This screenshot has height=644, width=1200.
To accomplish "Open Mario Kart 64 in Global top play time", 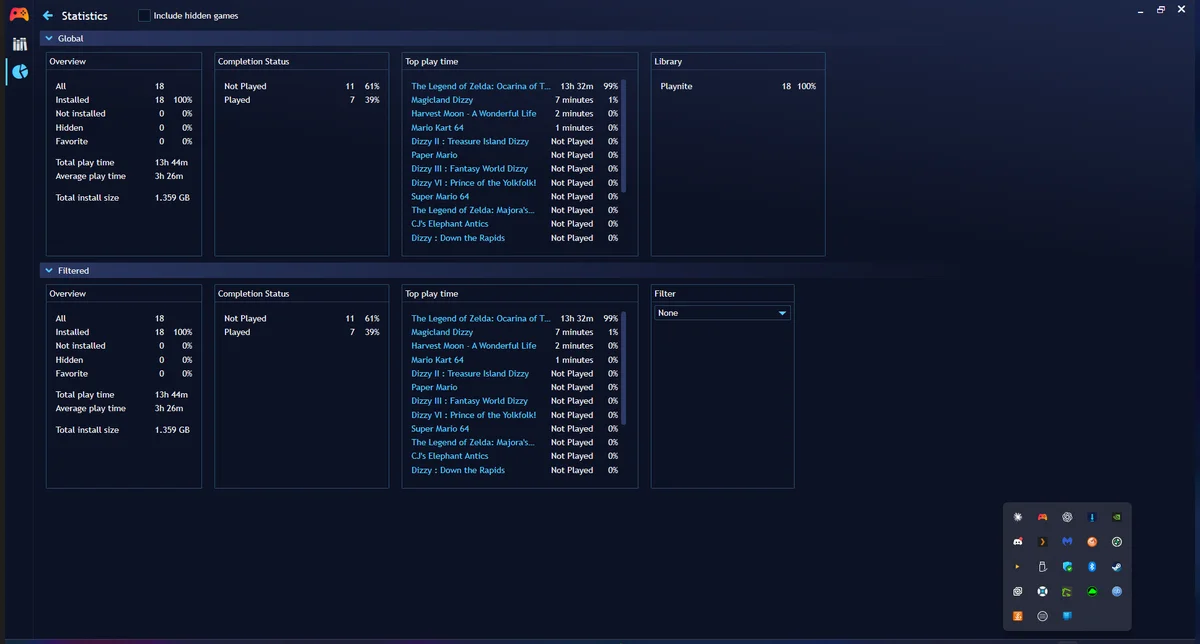I will (437, 128).
